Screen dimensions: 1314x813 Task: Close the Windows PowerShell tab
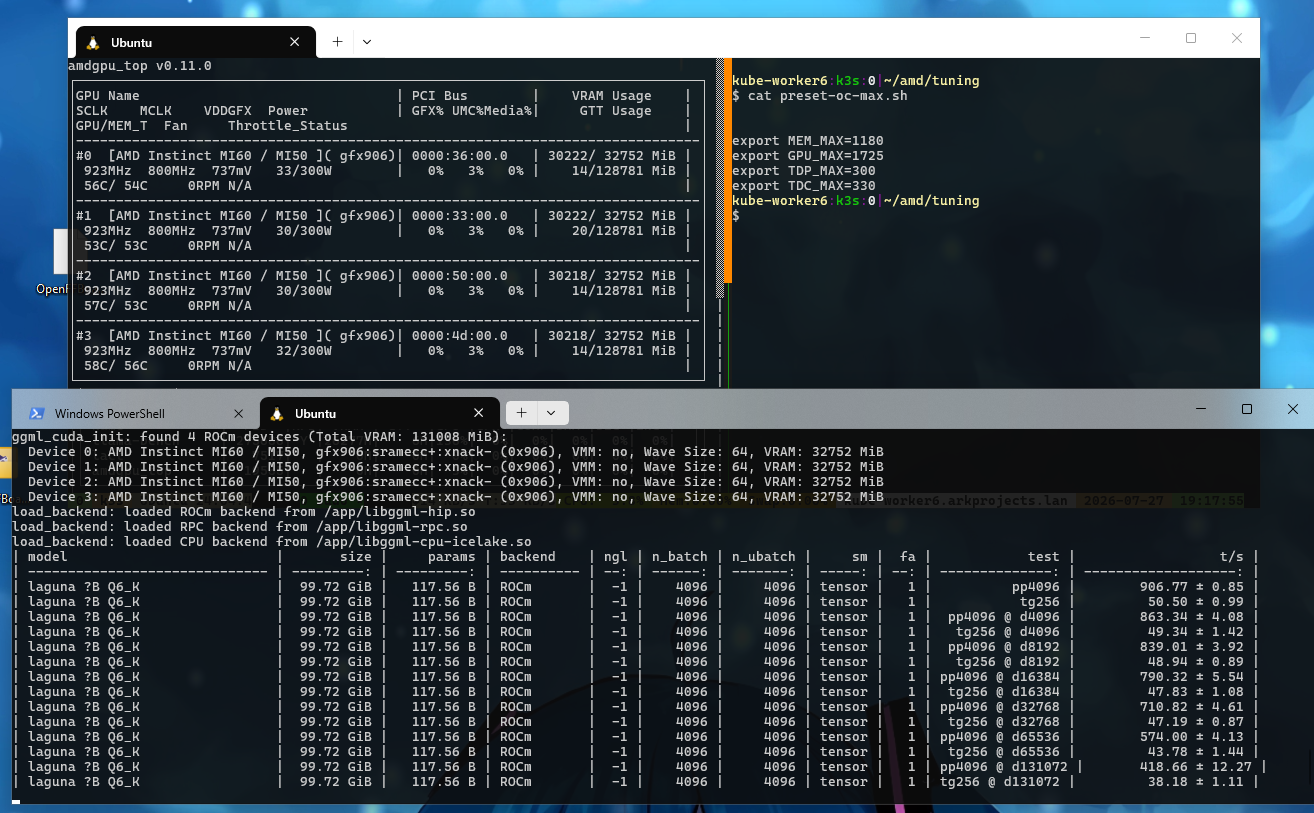point(238,413)
